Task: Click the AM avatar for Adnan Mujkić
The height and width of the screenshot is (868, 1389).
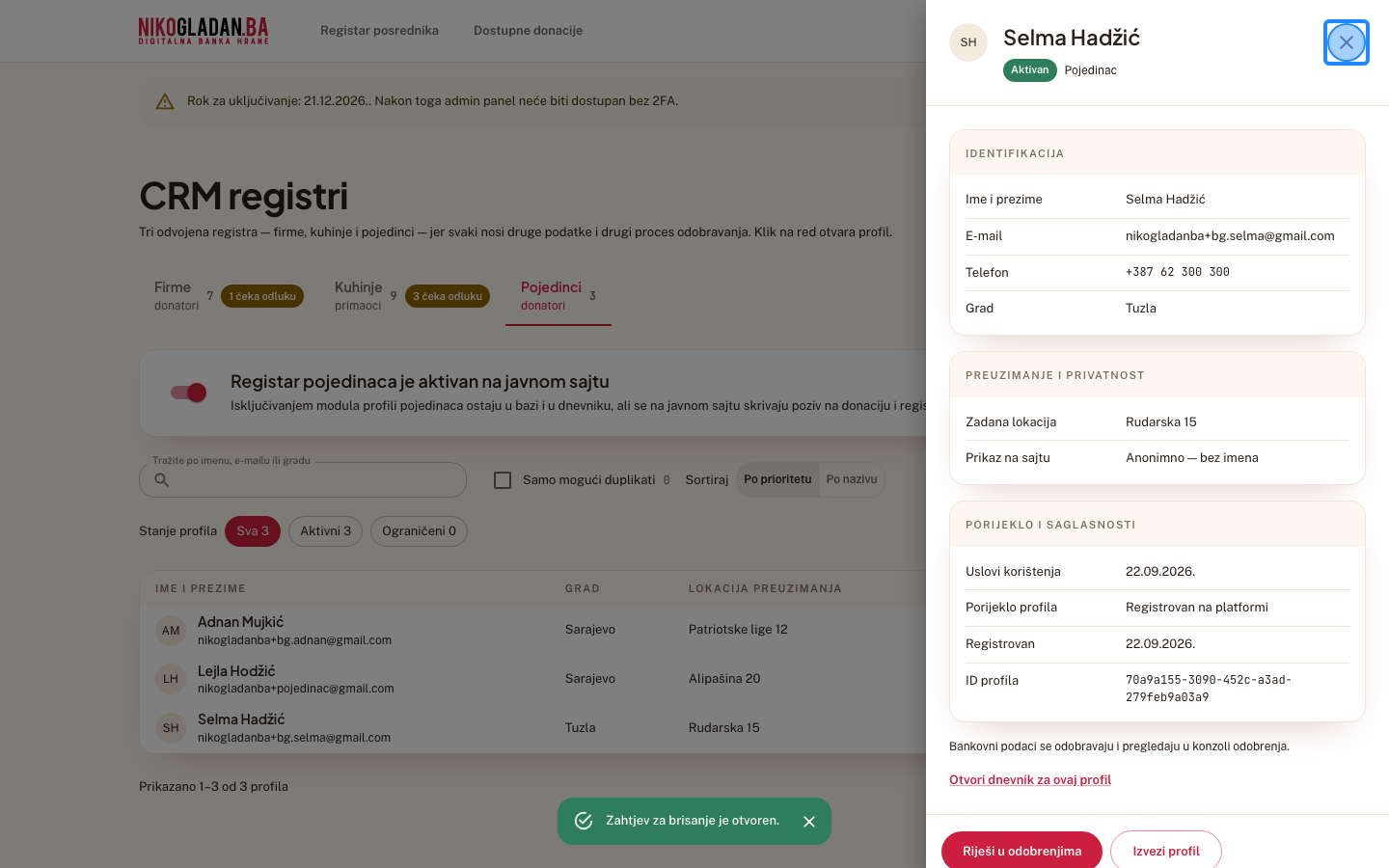Action: click(x=171, y=631)
